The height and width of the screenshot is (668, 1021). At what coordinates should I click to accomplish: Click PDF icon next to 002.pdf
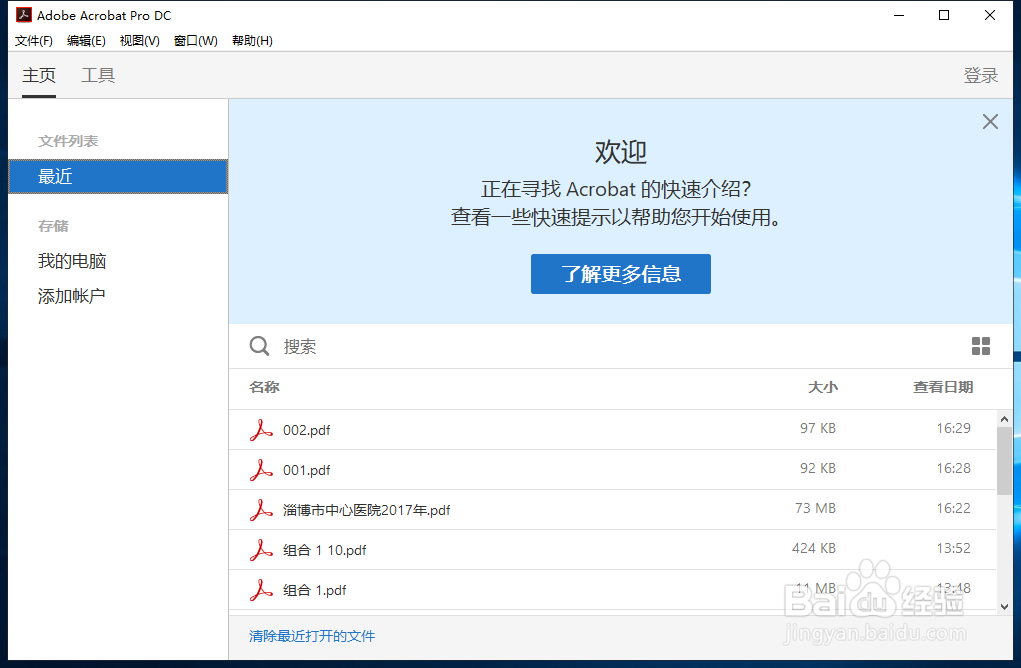tap(261, 430)
